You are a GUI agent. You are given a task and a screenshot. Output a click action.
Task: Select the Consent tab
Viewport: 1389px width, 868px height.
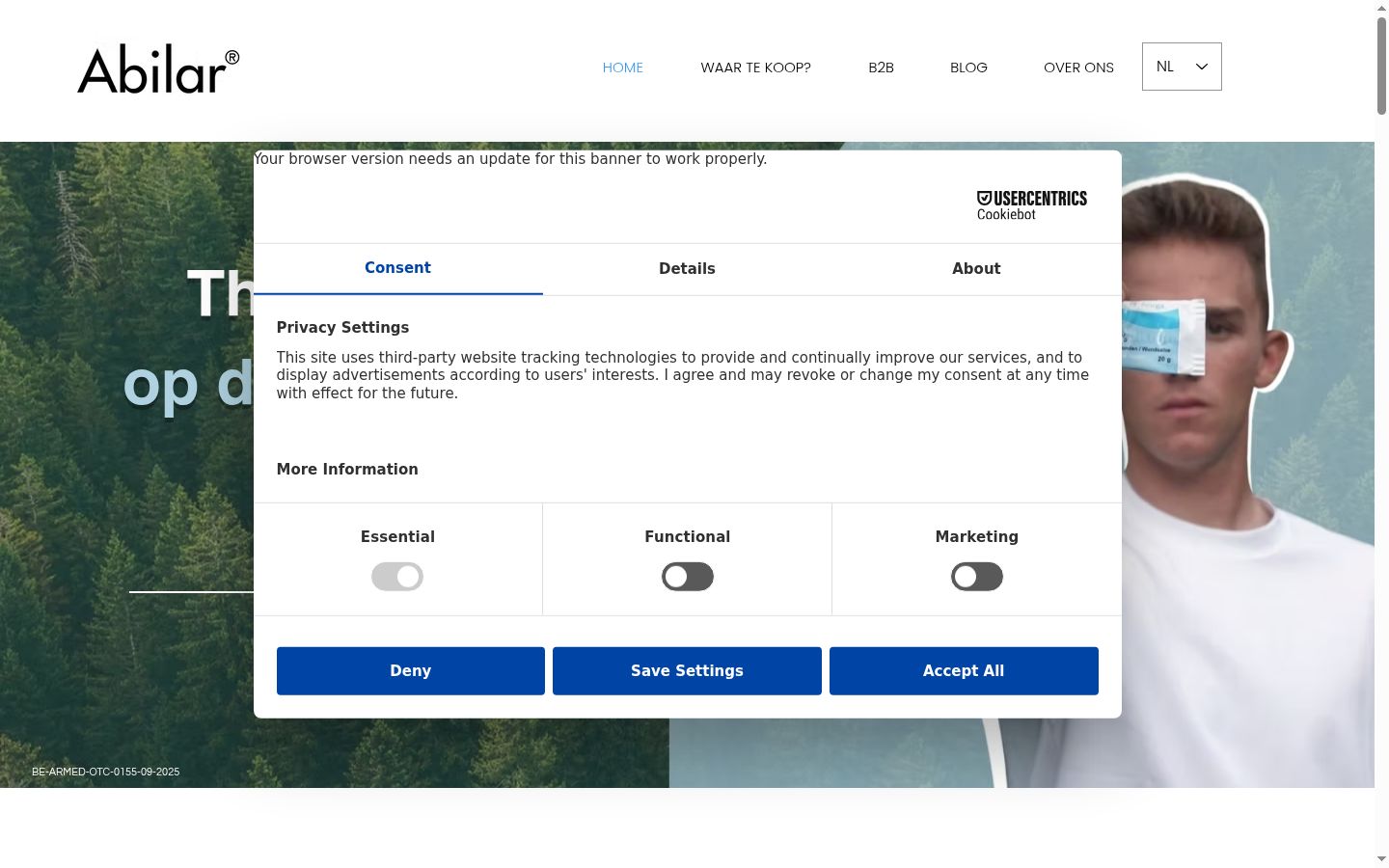(x=397, y=269)
